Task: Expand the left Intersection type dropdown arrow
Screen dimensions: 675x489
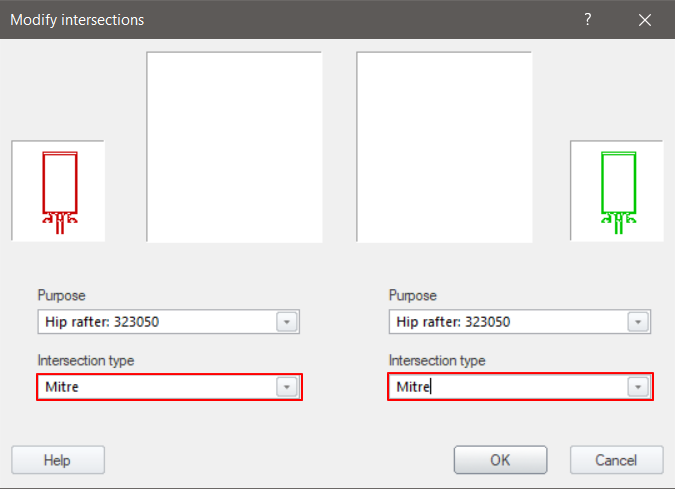Action: 287,387
